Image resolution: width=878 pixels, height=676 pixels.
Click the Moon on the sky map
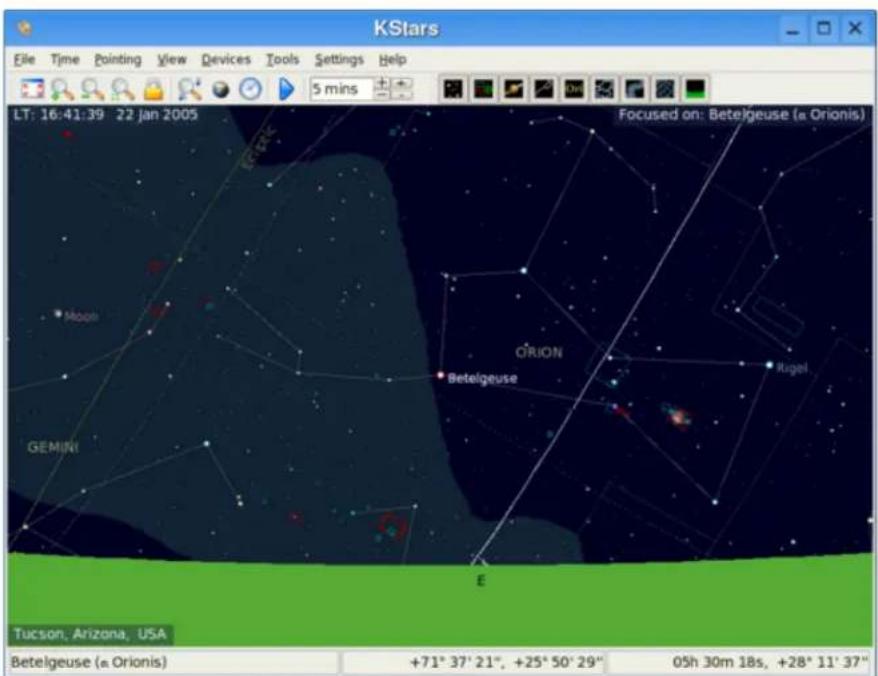point(58,314)
